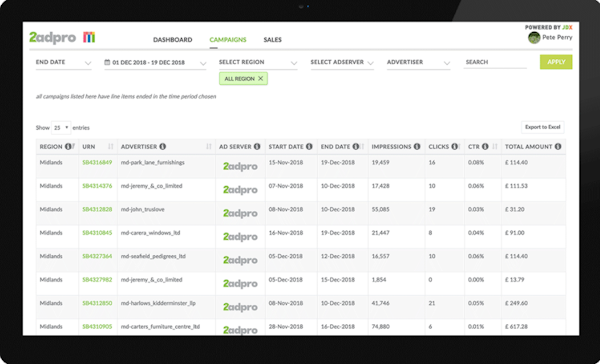The height and width of the screenshot is (364, 600).
Task: Click 2adpro ad server logo for md-carera_windows_ltd
Action: point(240,237)
